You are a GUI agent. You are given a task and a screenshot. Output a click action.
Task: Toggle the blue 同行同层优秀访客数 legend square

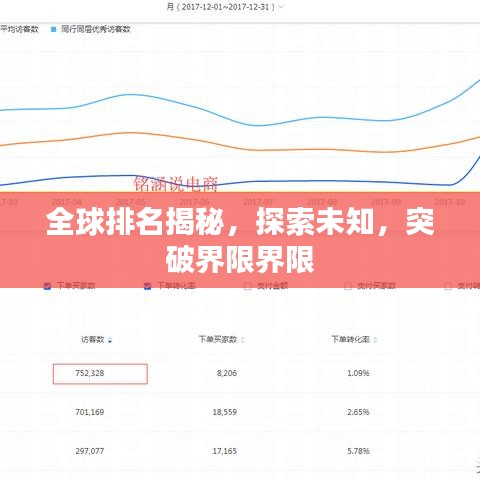[x=53, y=29]
